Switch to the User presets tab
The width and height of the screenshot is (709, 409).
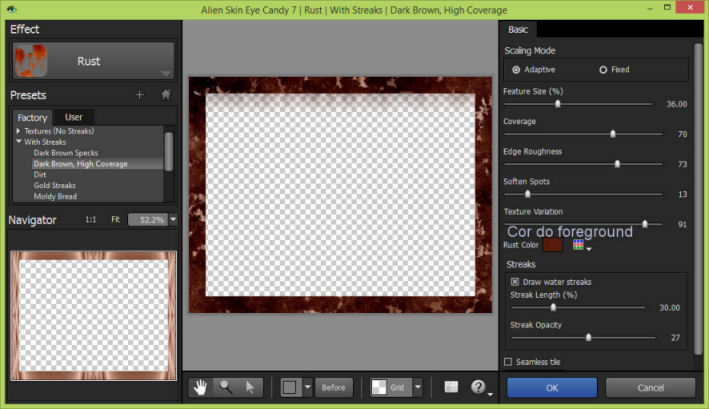pyautogui.click(x=73, y=117)
